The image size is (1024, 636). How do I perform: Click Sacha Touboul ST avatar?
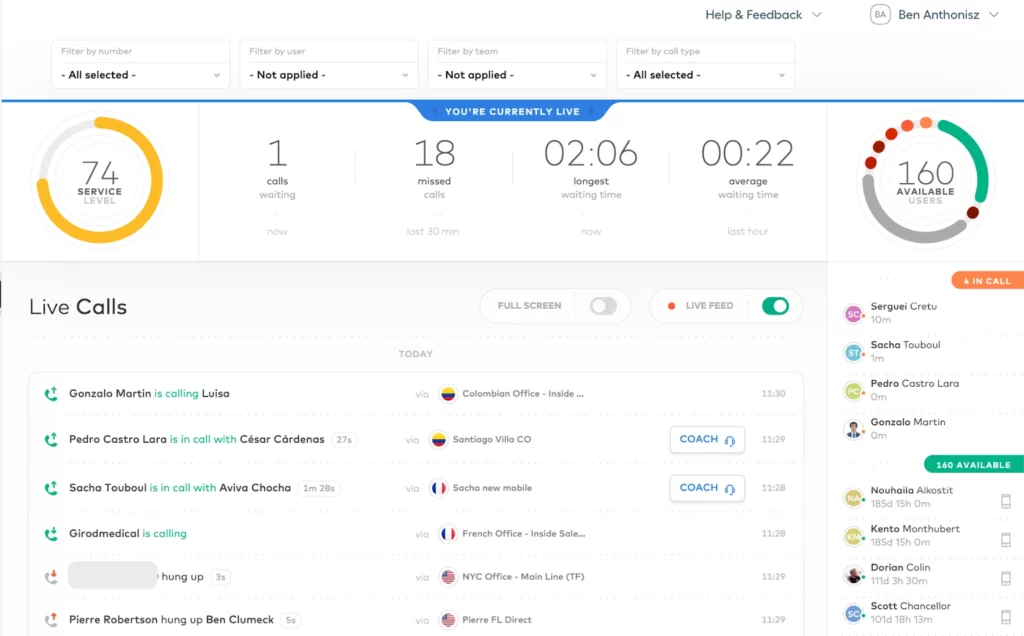(x=854, y=353)
